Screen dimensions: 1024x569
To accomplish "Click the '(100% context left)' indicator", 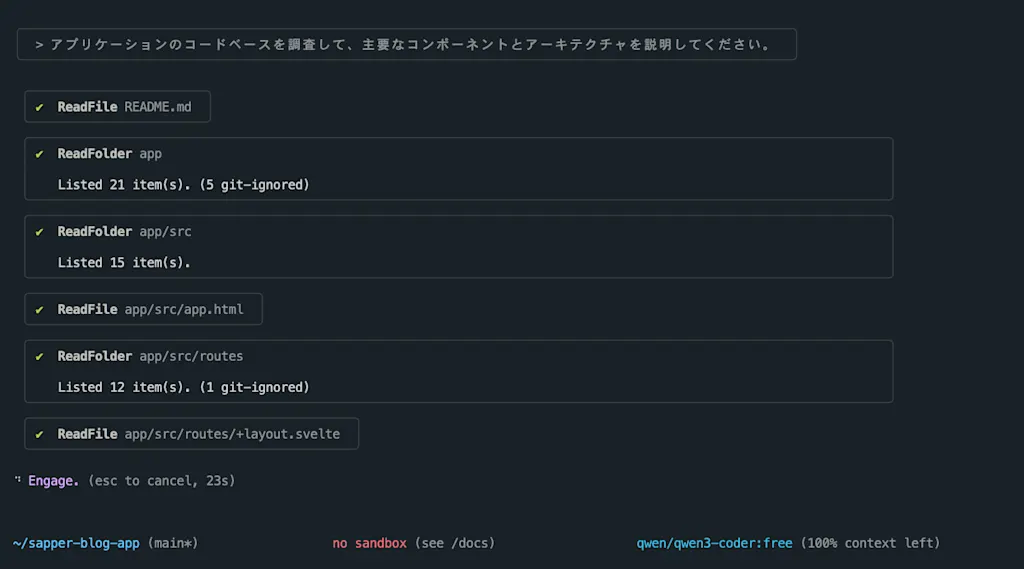I will 871,543.
